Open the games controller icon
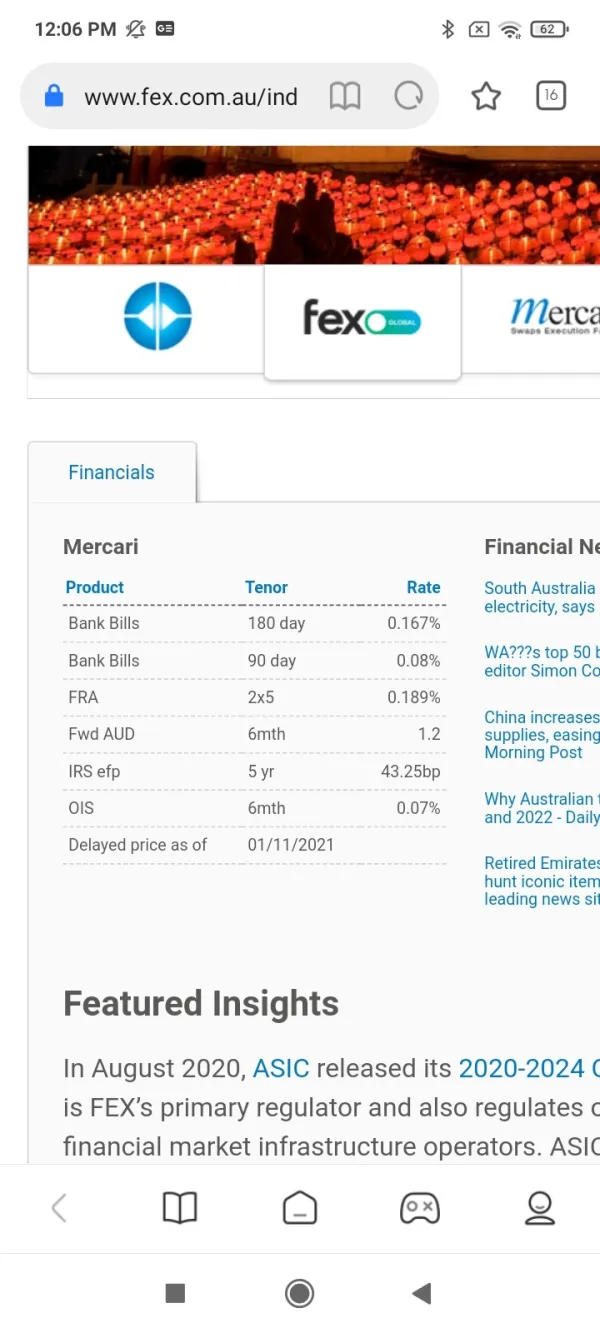The image size is (600, 1333). tap(419, 1208)
